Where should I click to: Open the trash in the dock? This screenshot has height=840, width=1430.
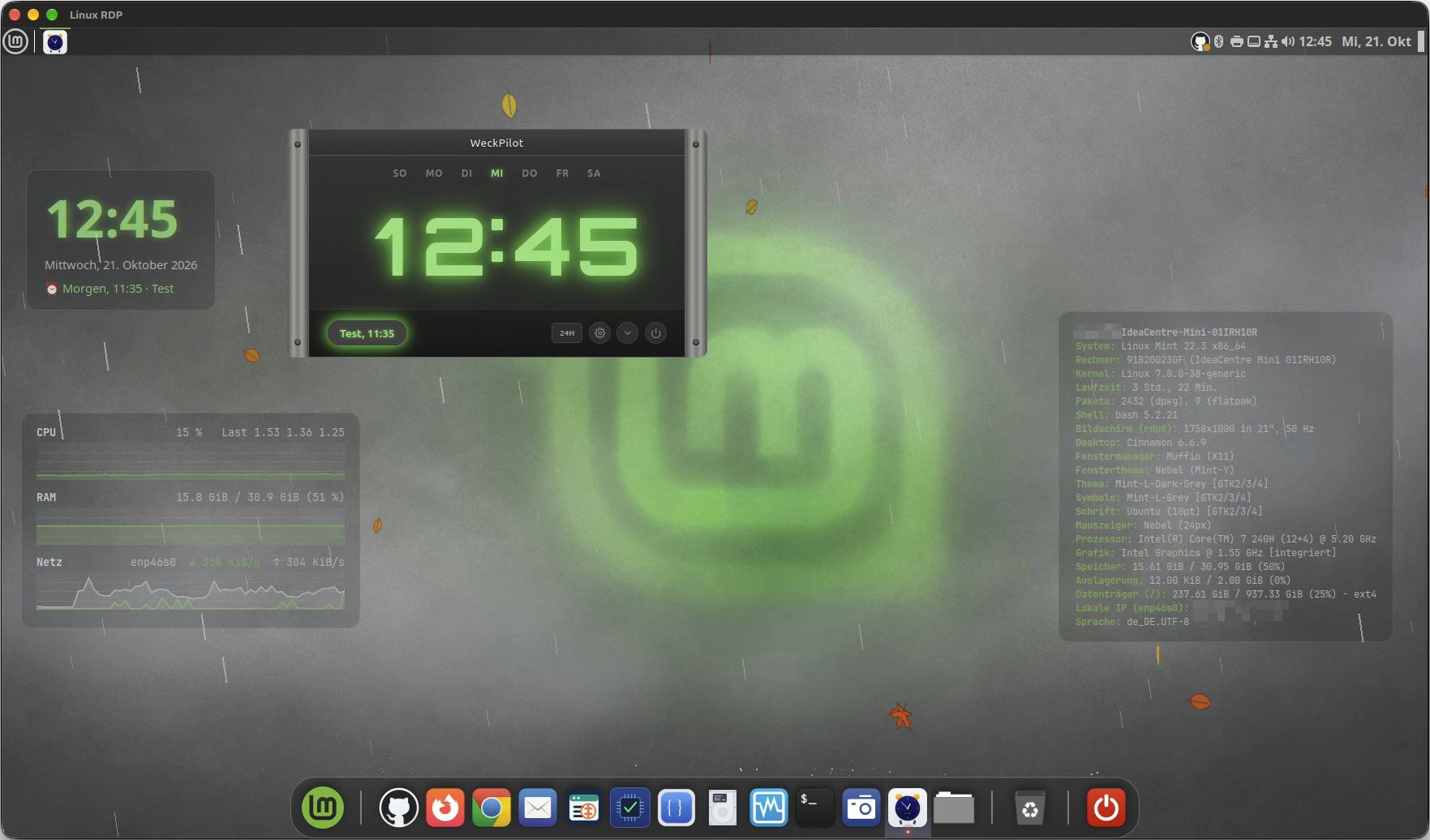tap(1029, 808)
